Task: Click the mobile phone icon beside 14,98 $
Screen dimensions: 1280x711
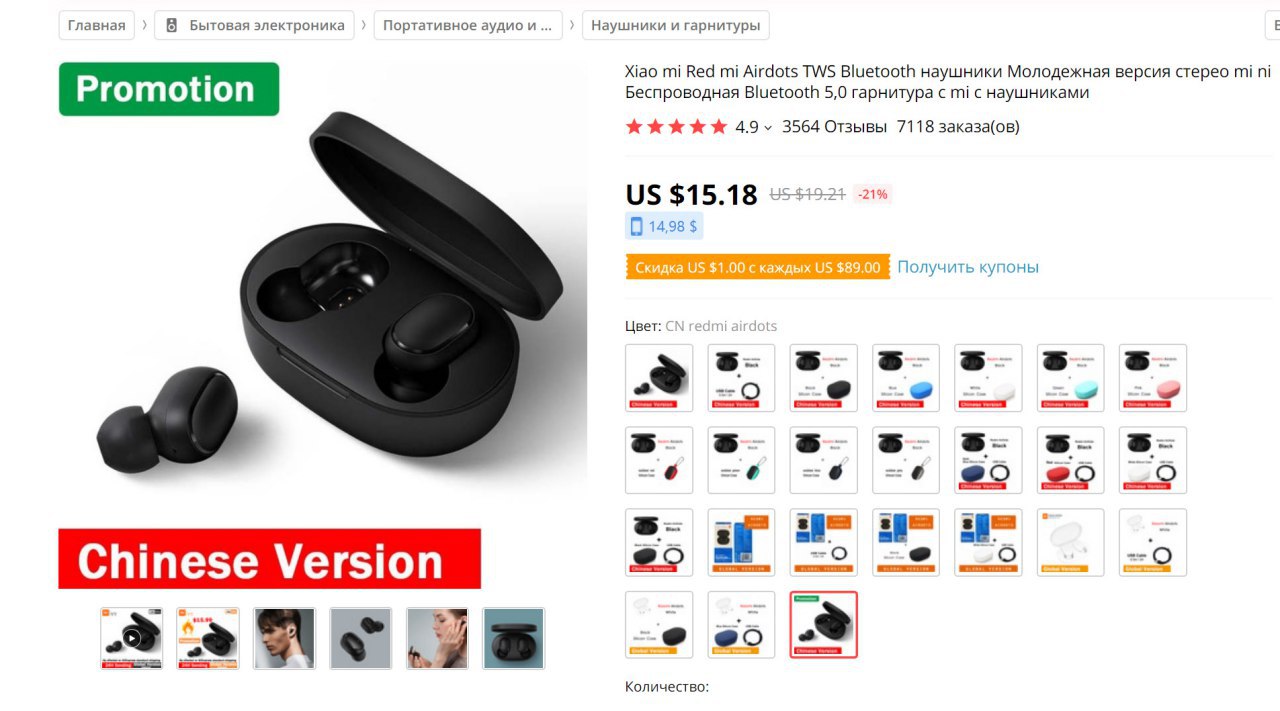Action: [636, 227]
